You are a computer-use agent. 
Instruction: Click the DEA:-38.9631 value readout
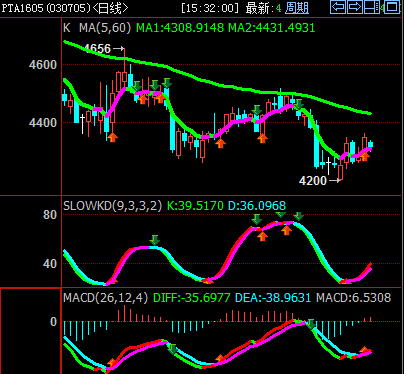tap(273, 298)
